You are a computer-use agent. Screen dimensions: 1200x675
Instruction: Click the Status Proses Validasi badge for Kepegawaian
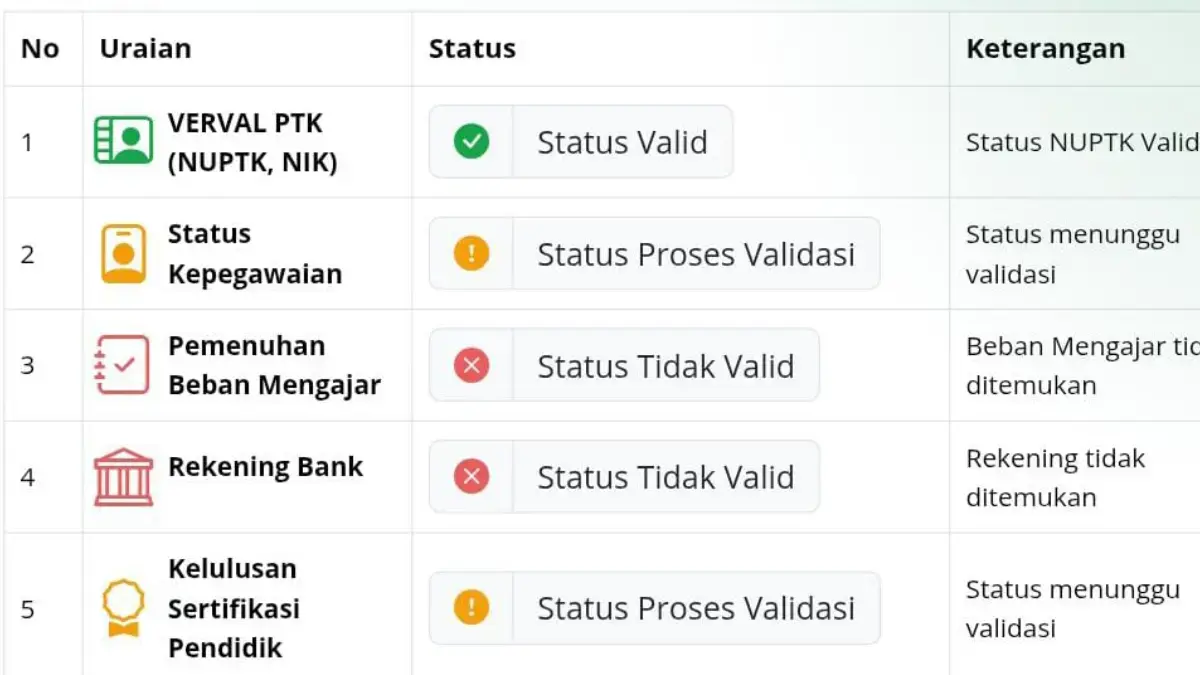pyautogui.click(x=653, y=253)
